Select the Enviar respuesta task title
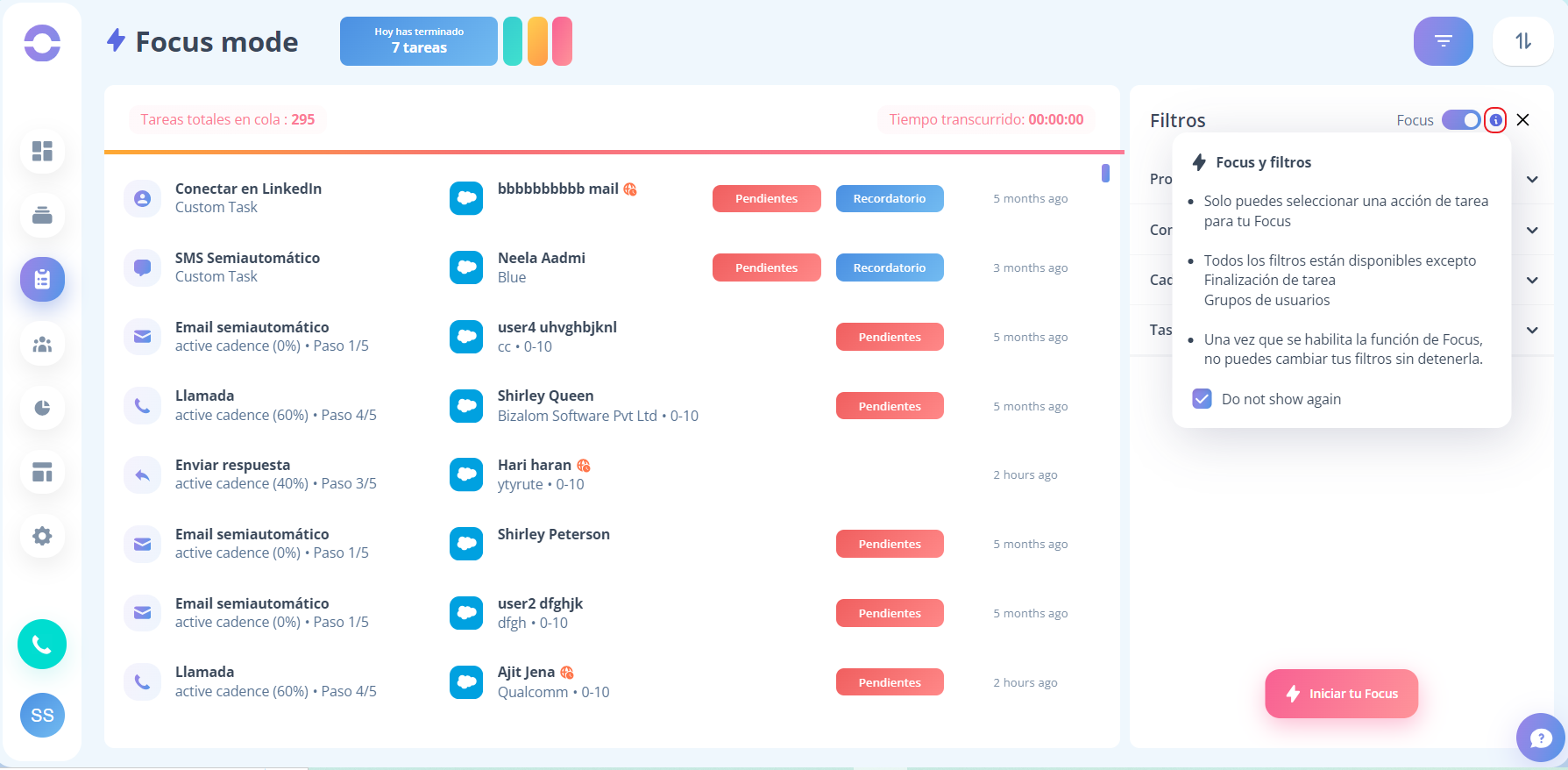The height and width of the screenshot is (770, 1568). 232,465
